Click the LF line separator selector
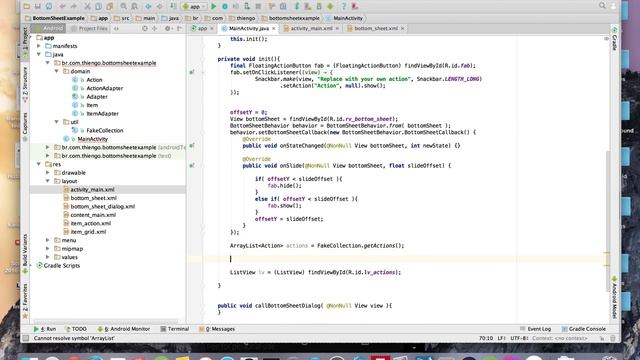The width and height of the screenshot is (640, 360). [x=501, y=338]
